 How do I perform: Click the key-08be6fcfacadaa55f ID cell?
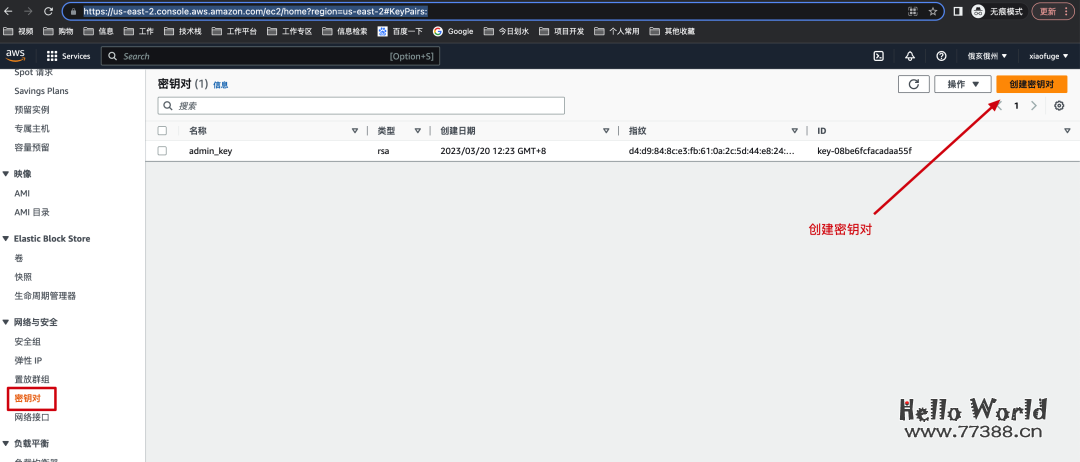(864, 151)
